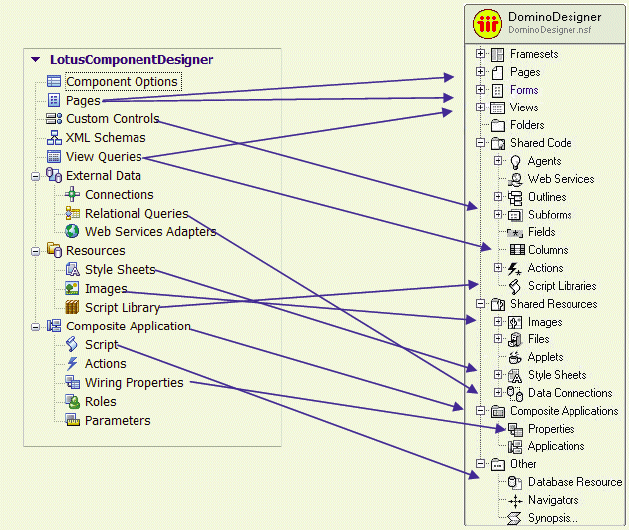Collapse the External Data node
This screenshot has height=530, width=629.
pos(36,176)
